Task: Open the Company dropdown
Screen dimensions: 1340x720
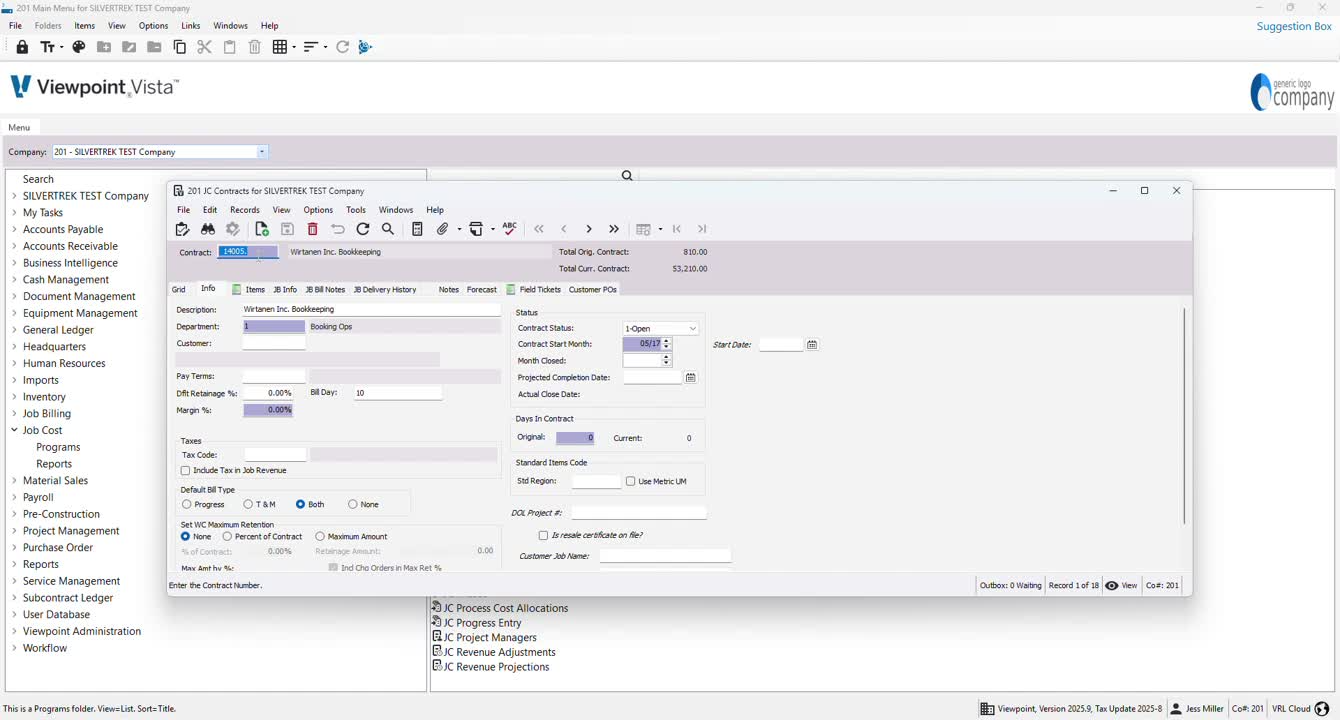Action: (262, 152)
